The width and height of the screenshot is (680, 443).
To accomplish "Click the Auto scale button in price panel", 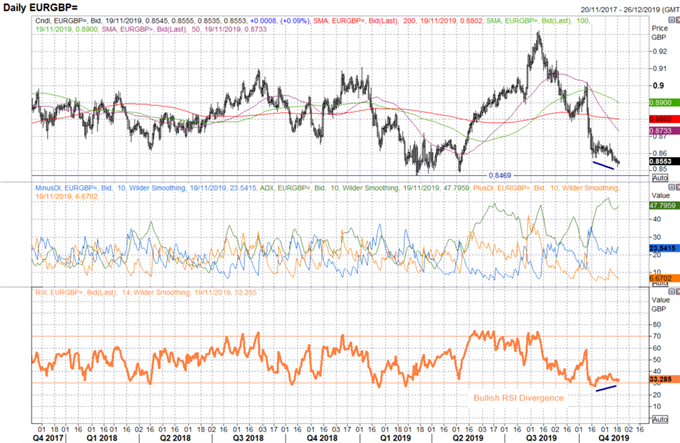I will [660, 178].
